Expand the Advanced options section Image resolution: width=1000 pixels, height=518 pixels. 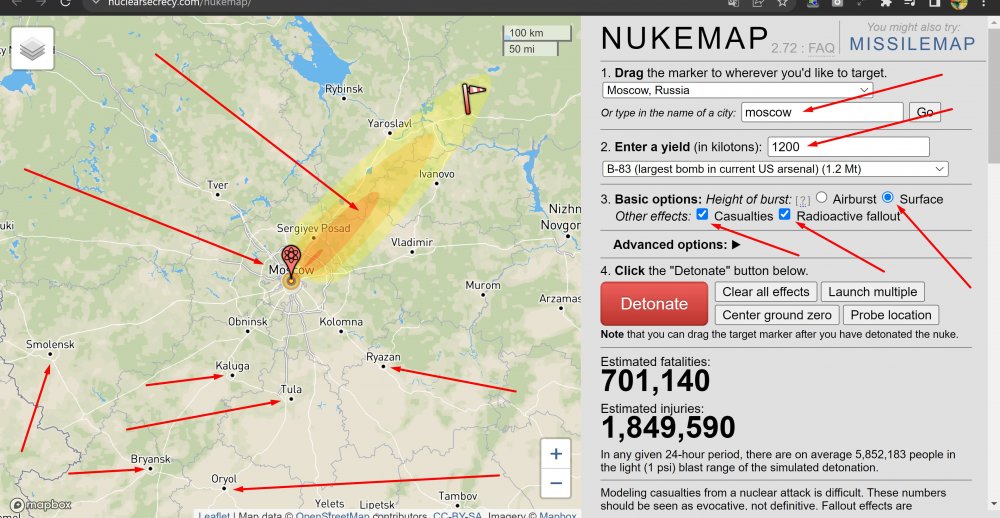click(x=677, y=245)
